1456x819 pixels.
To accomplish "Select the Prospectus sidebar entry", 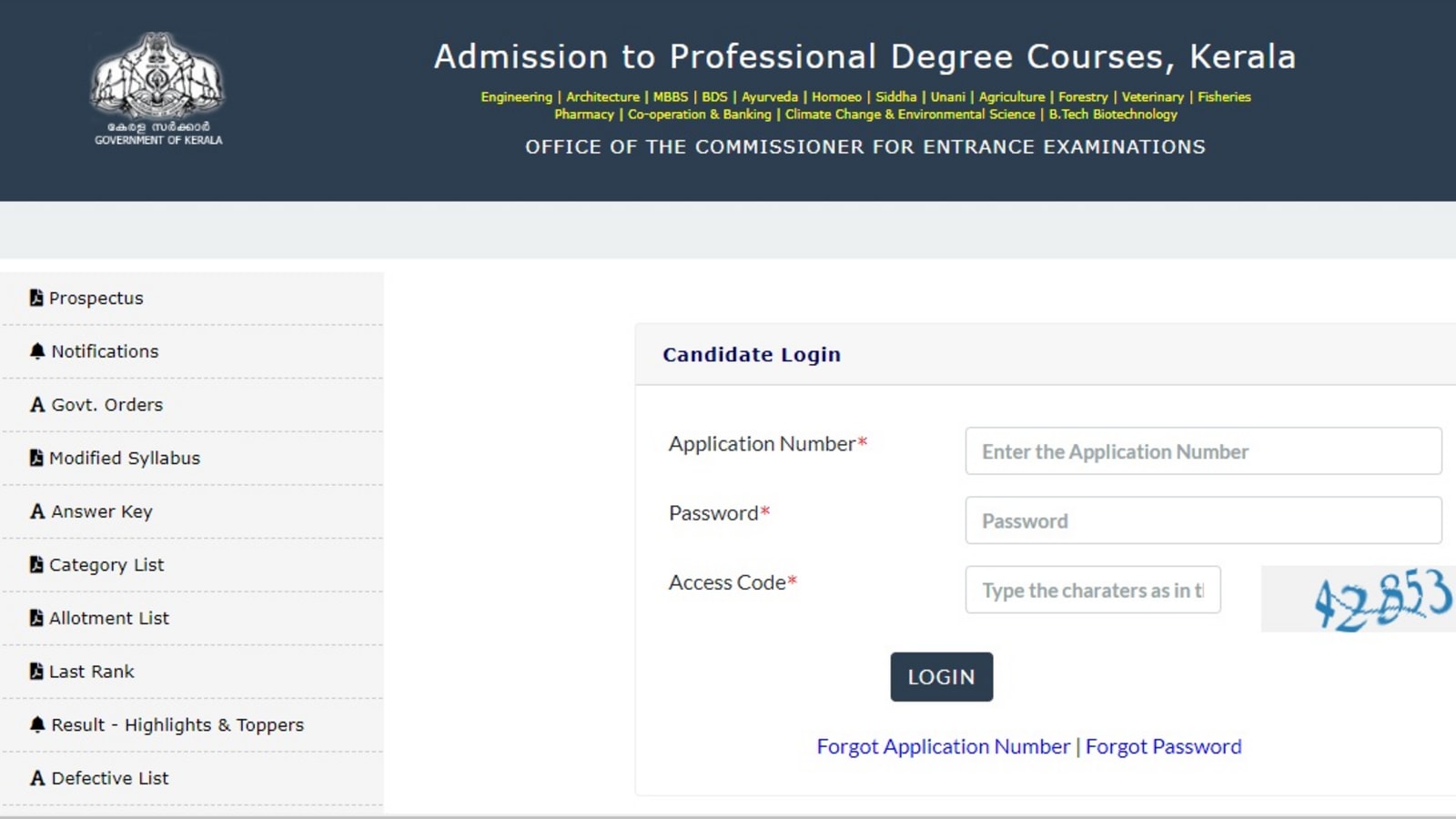I will pyautogui.click(x=96, y=298).
